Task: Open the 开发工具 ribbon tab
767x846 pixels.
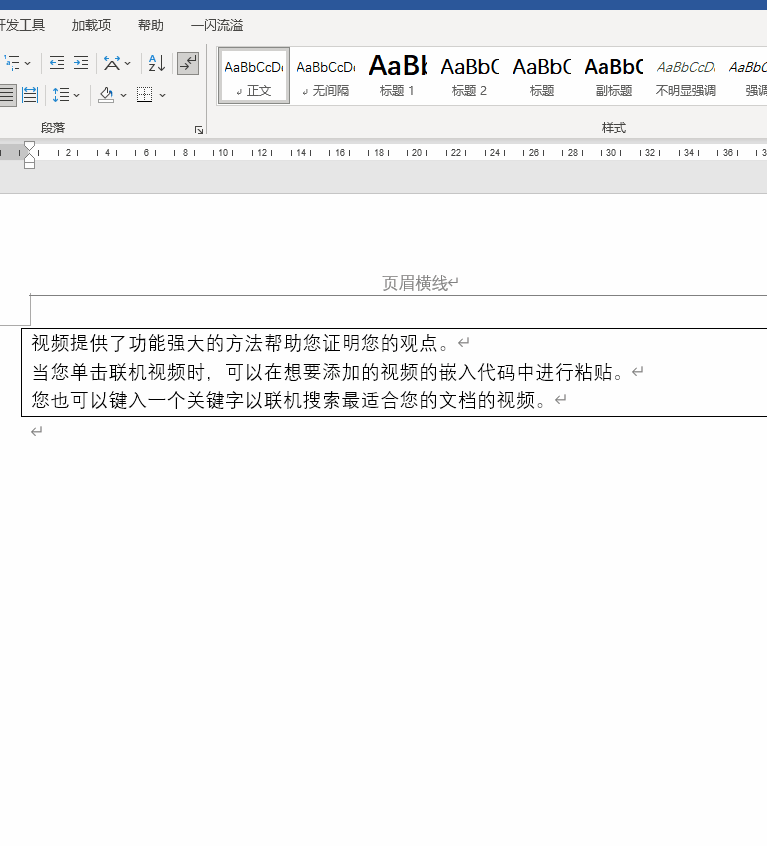Action: (x=22, y=25)
